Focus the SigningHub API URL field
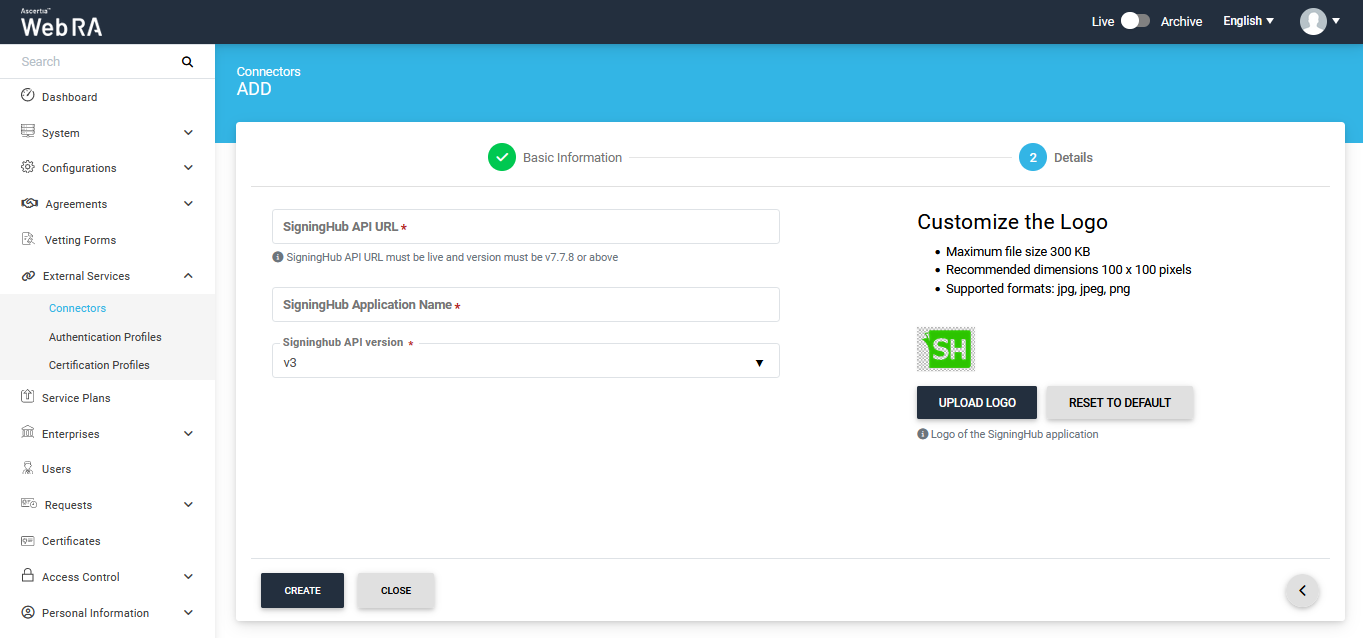This screenshot has width=1363, height=638. point(525,226)
